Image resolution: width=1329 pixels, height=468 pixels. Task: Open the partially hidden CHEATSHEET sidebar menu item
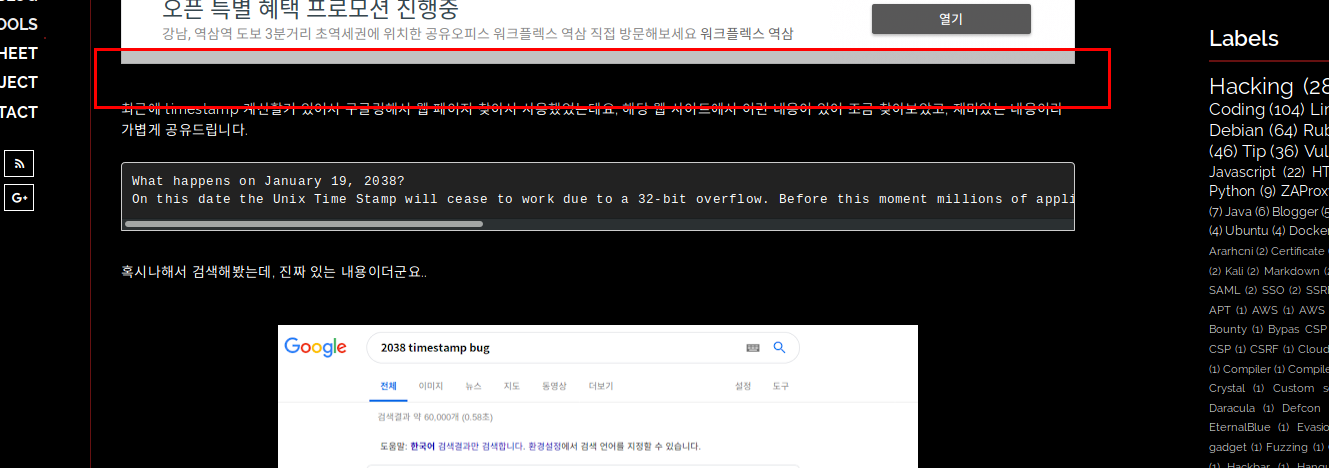click(19, 53)
